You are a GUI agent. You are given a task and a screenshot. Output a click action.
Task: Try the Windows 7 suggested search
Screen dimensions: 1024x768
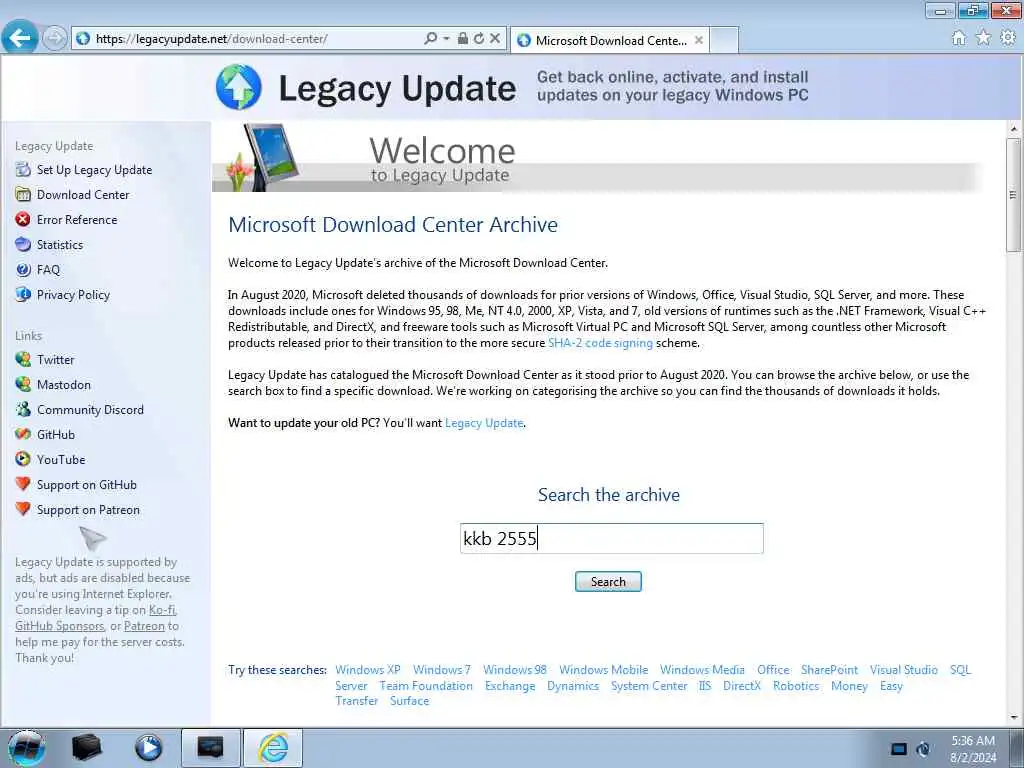point(441,669)
